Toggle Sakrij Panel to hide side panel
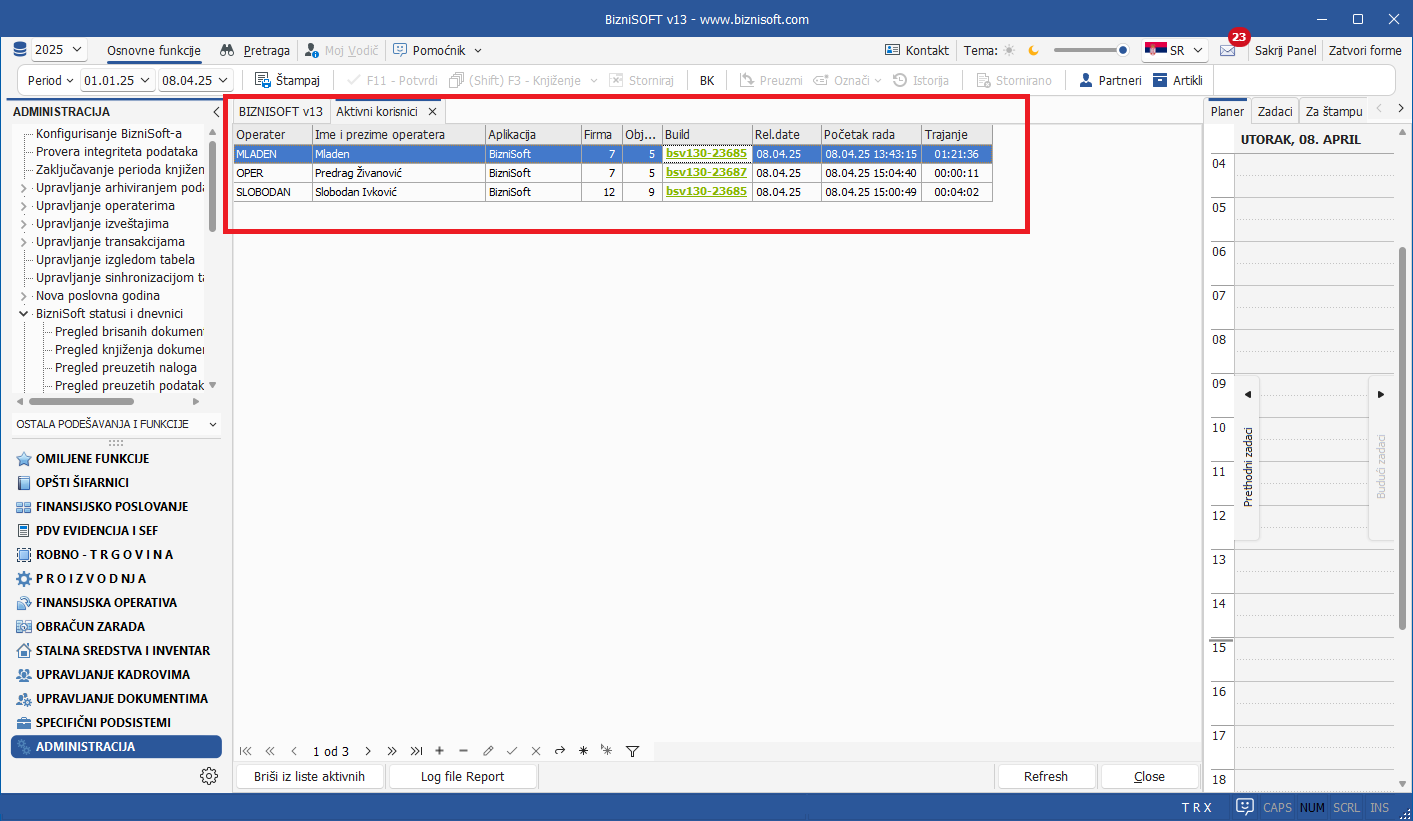The height and width of the screenshot is (821, 1413). [x=1285, y=50]
